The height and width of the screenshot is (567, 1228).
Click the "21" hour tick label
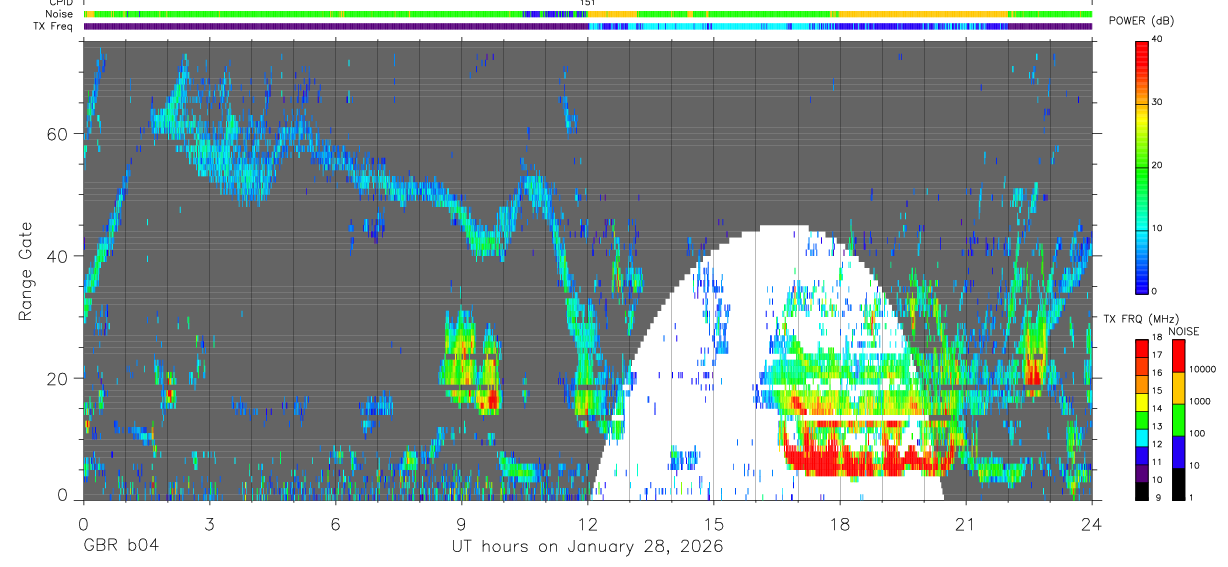click(966, 523)
